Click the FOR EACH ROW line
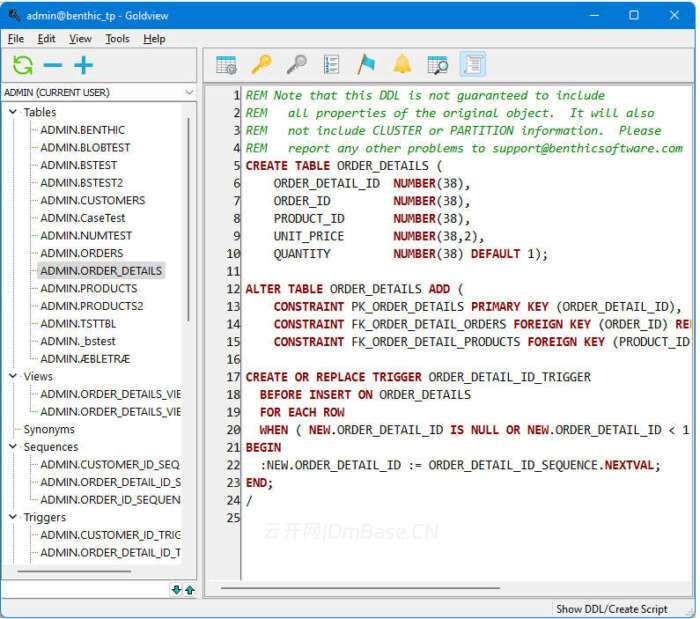Image resolution: width=700 pixels, height=619 pixels. click(x=302, y=412)
